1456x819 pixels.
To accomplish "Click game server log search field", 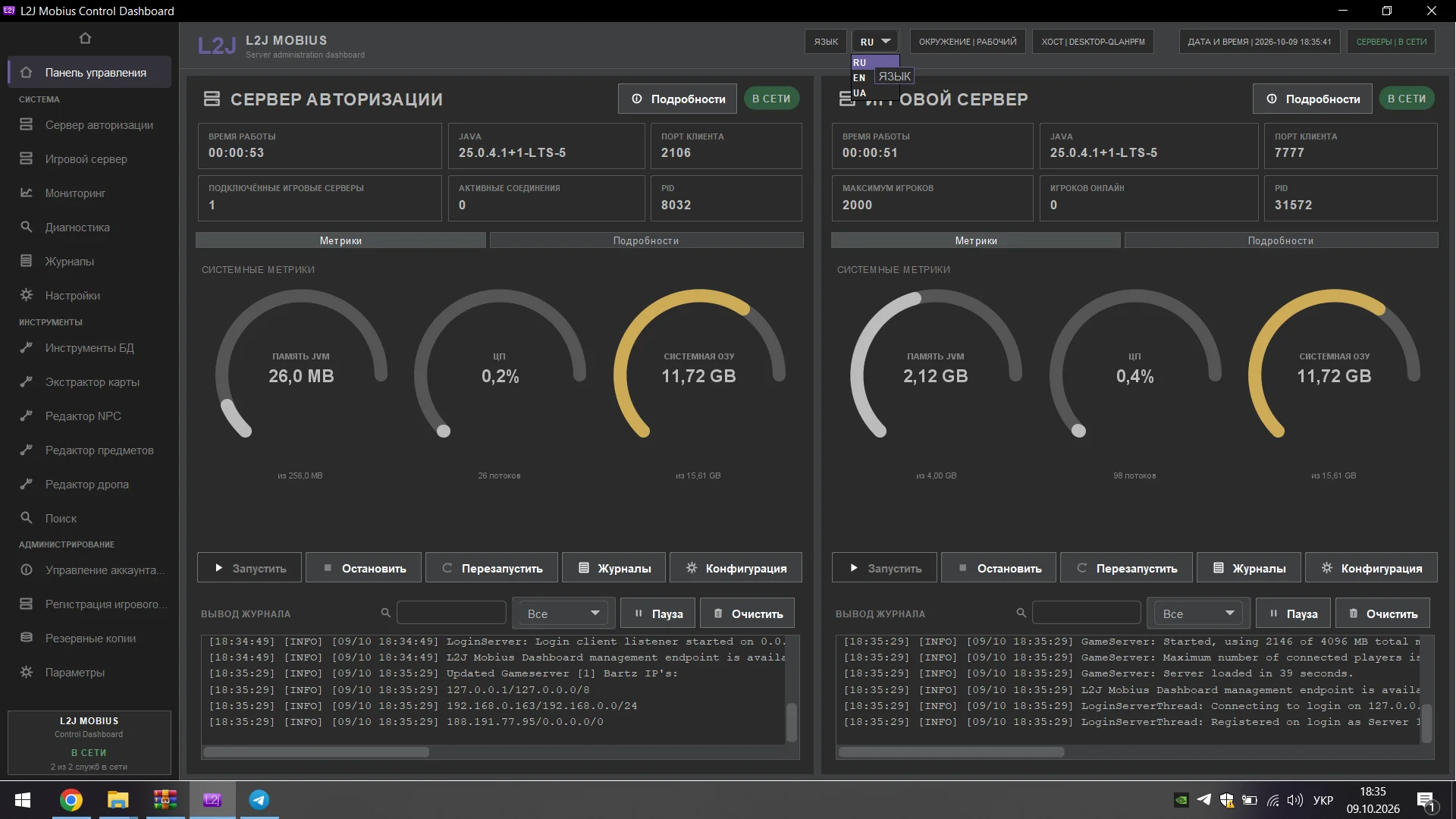I will (x=1086, y=613).
